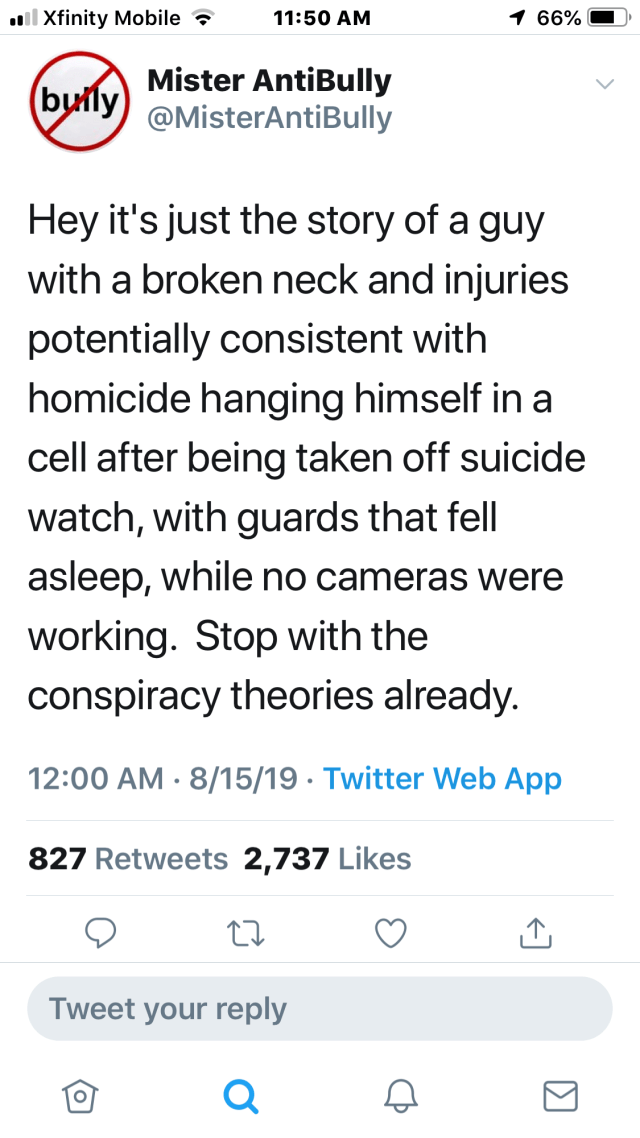Open the Messages envelope icon

coord(560,1097)
